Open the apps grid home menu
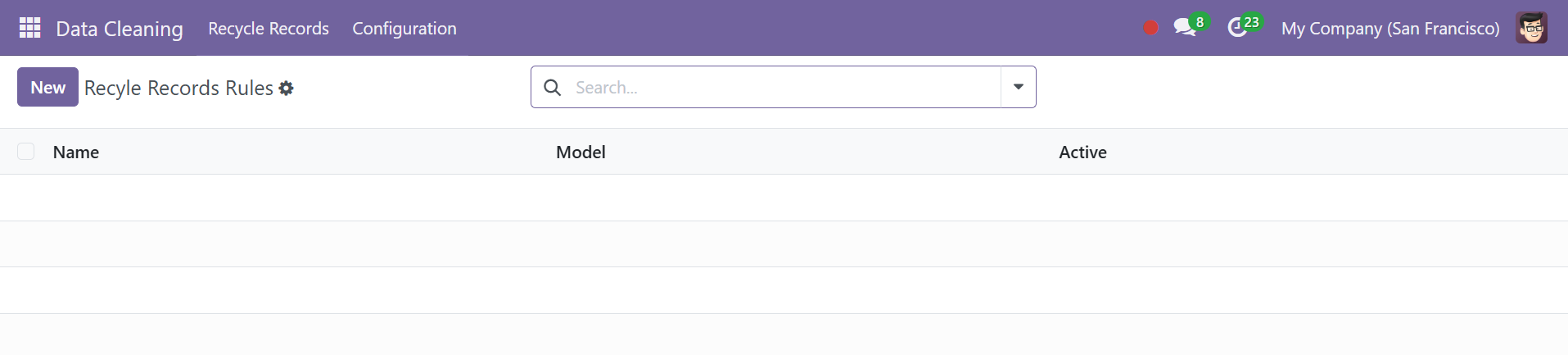Viewport: 1568px width, 355px height. pyautogui.click(x=29, y=28)
